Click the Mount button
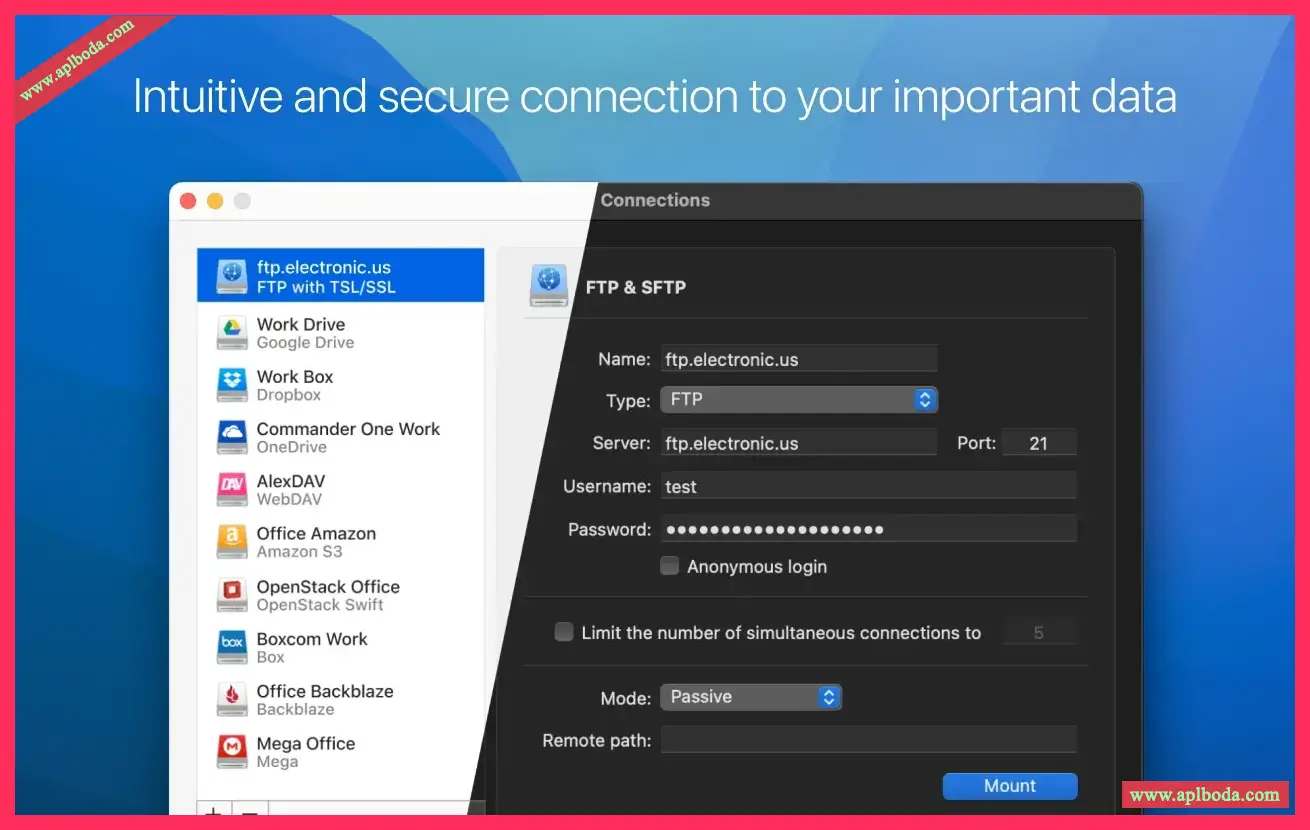Viewport: 1310px width, 830px height. [x=1010, y=786]
